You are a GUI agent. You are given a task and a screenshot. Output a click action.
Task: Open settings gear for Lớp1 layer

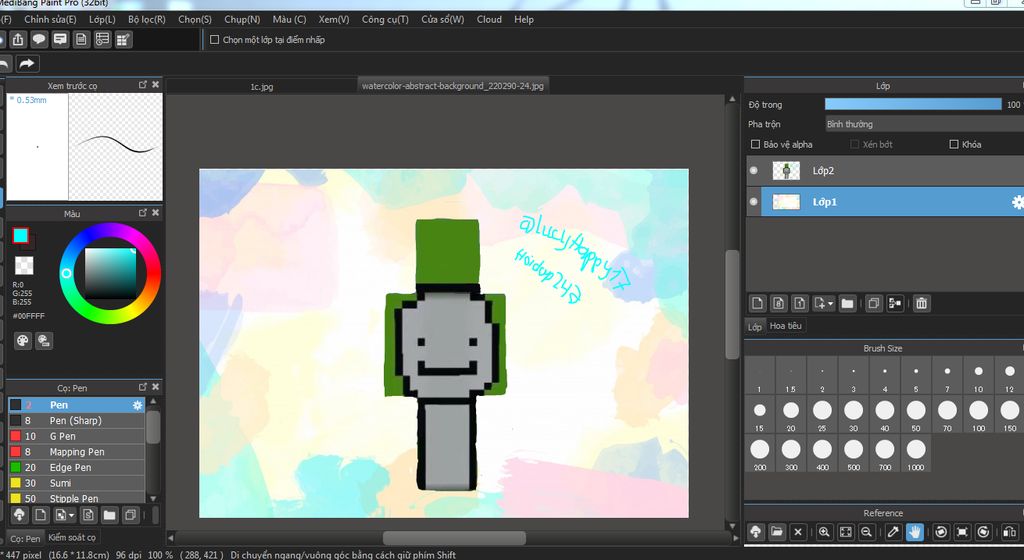(x=1017, y=202)
